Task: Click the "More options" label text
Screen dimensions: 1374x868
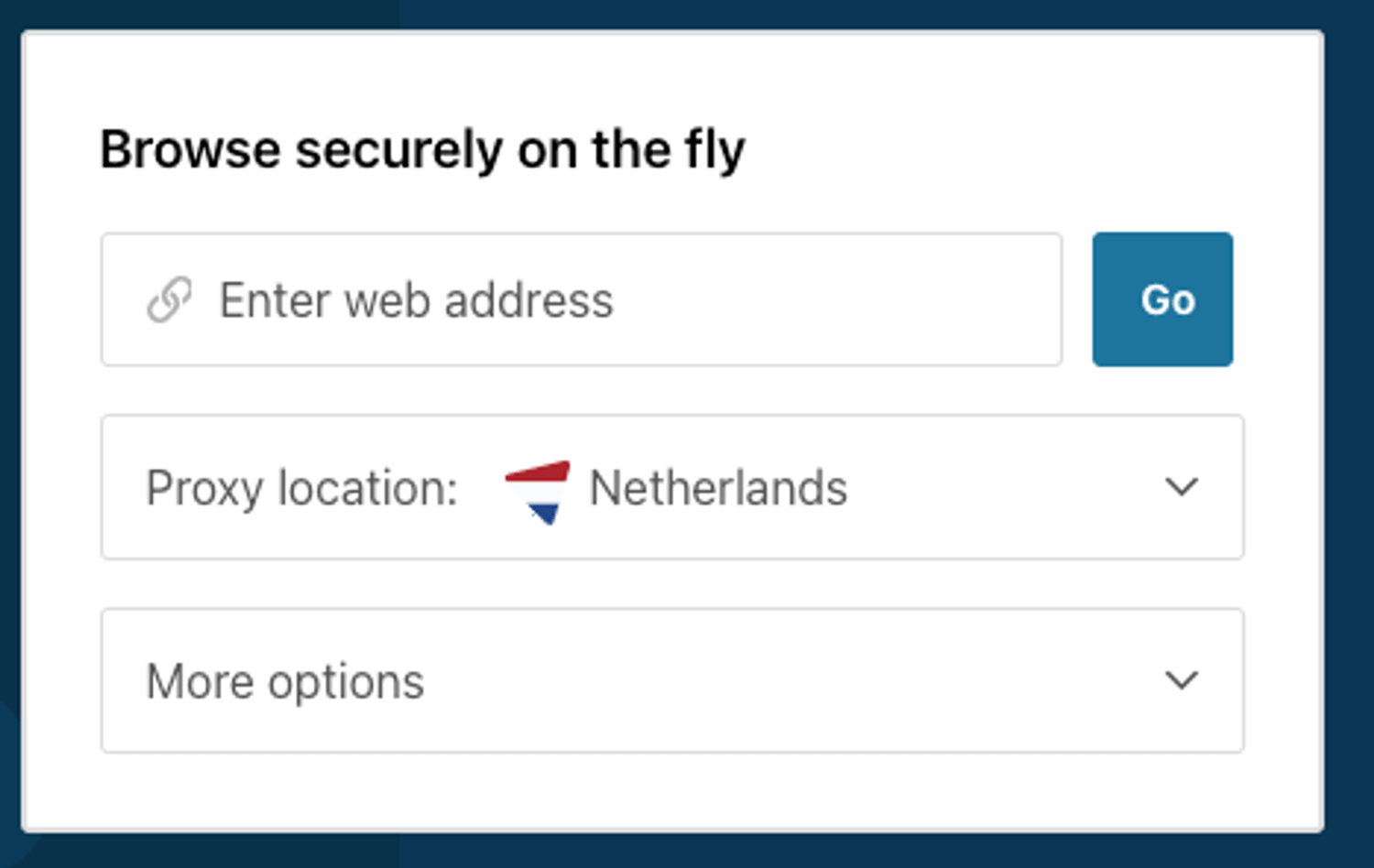Action: pos(285,682)
